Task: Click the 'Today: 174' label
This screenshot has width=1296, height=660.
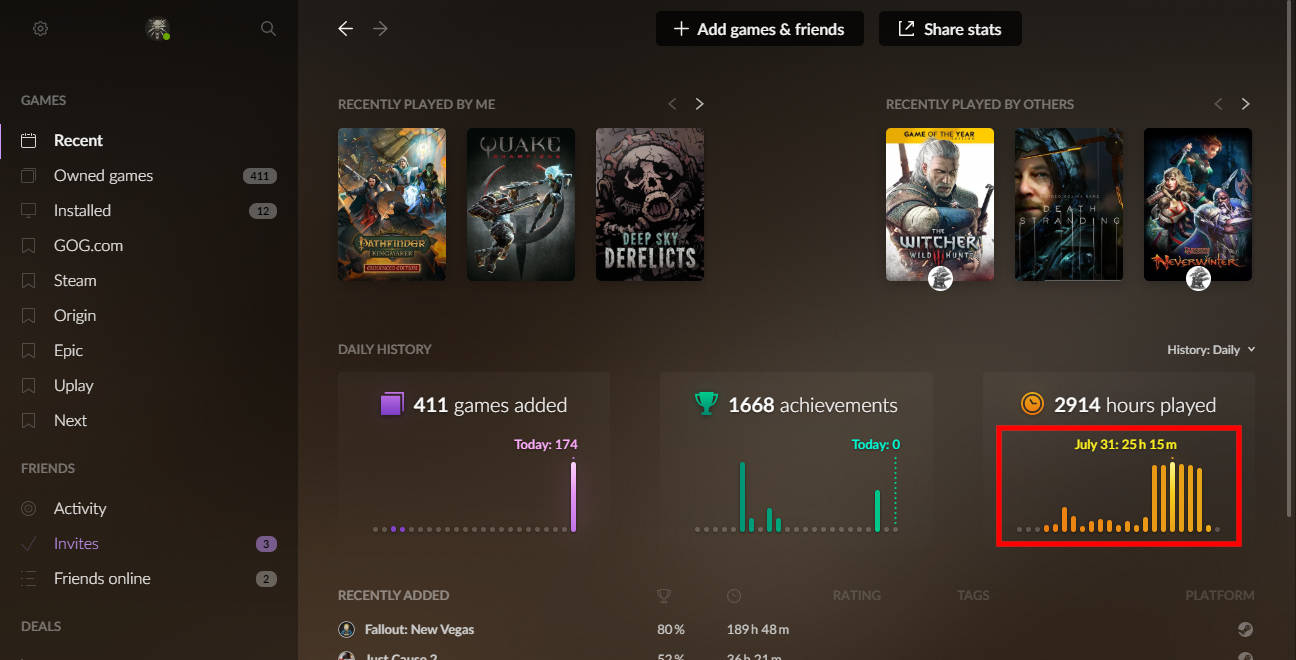Action: coord(546,444)
